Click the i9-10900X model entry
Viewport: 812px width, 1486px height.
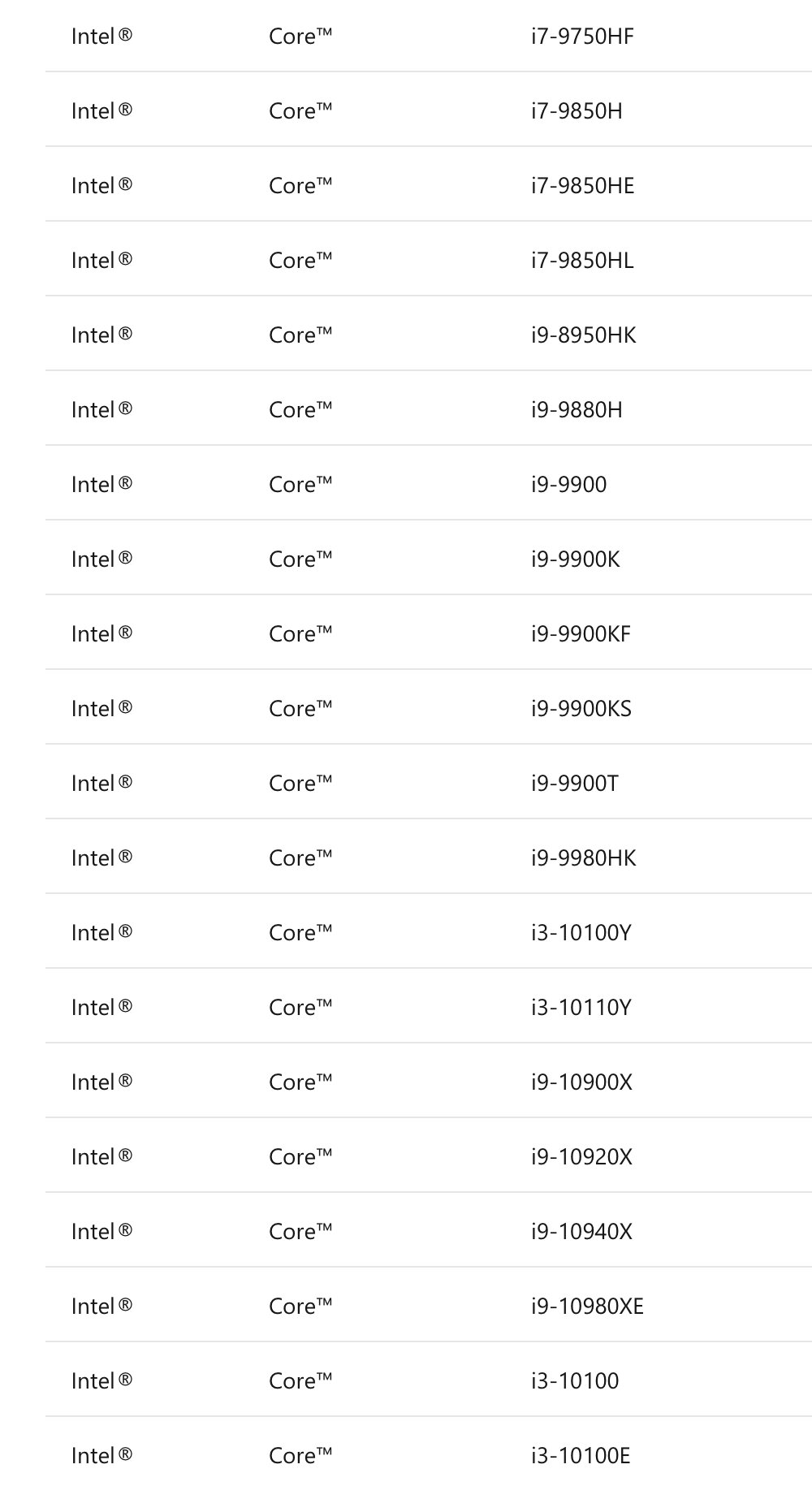click(581, 1082)
